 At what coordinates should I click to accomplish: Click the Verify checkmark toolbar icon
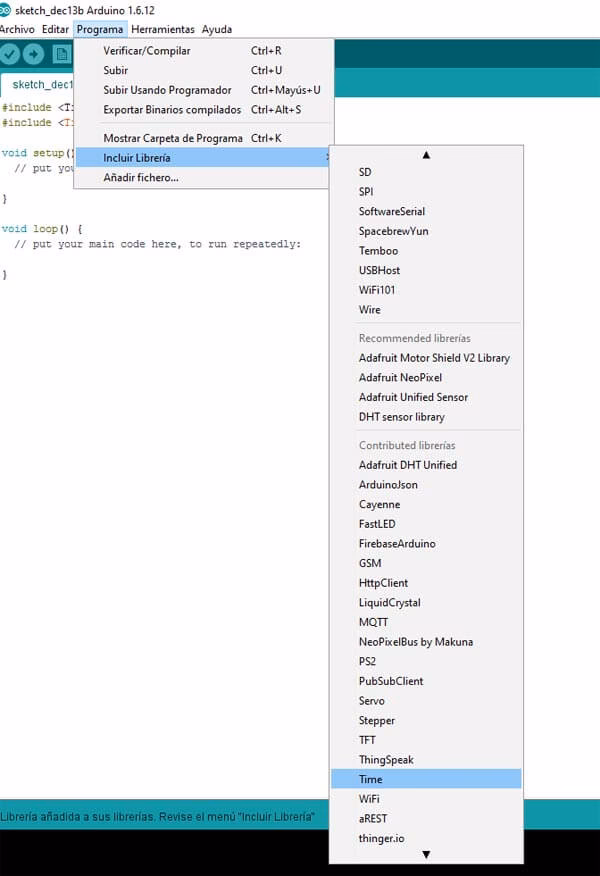12,54
